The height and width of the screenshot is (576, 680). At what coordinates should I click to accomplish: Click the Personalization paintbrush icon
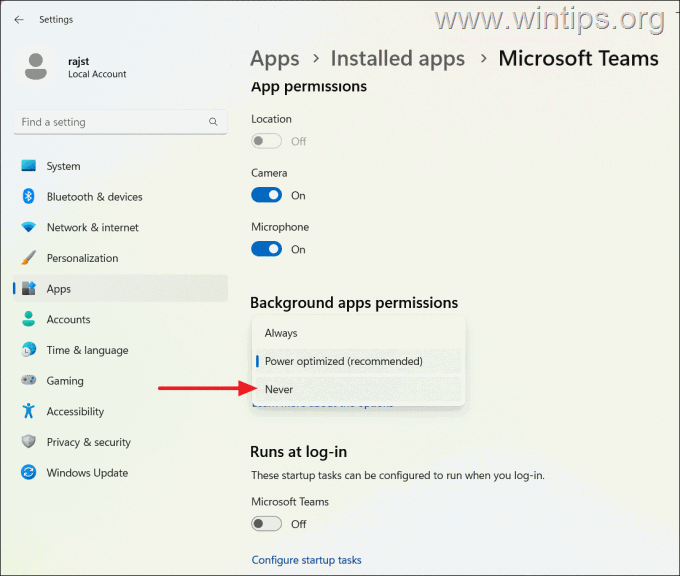(x=29, y=258)
